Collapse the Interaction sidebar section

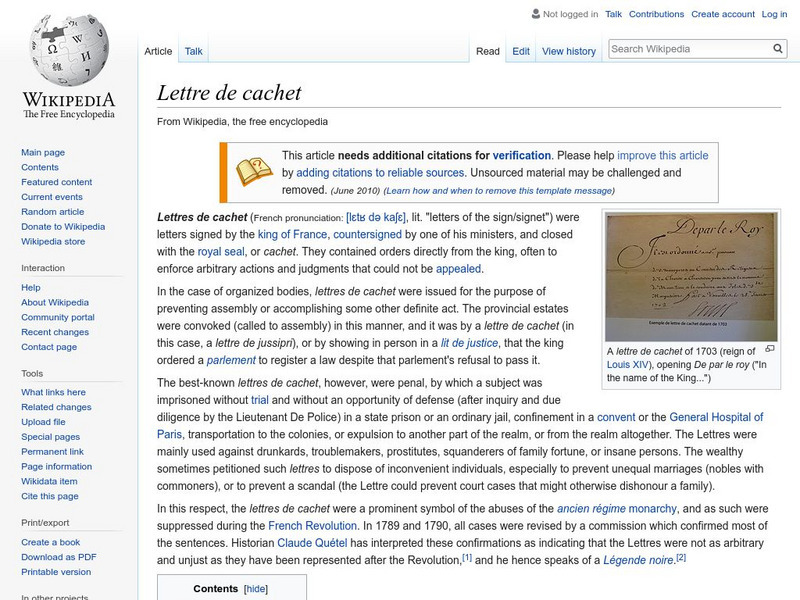pyautogui.click(x=43, y=268)
